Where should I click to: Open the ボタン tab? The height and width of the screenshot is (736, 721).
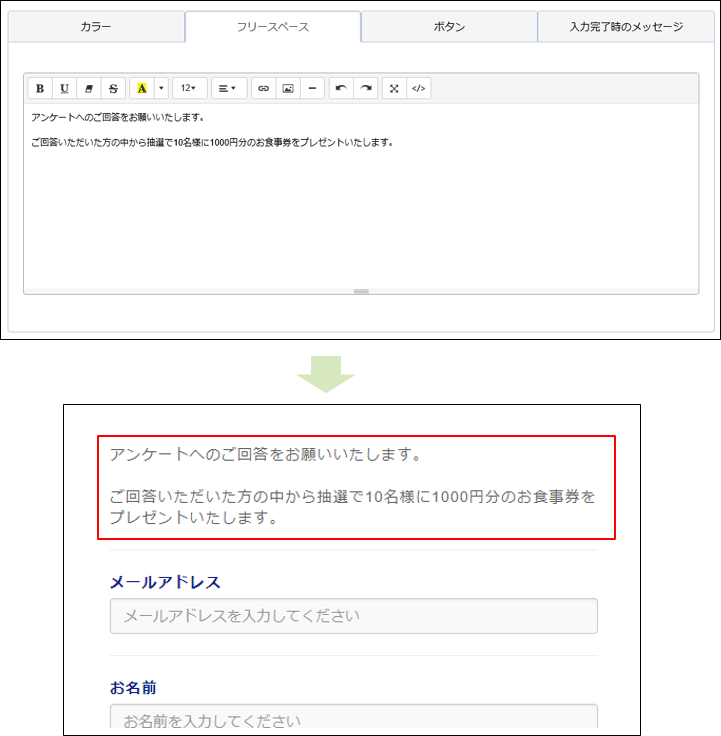pos(449,27)
